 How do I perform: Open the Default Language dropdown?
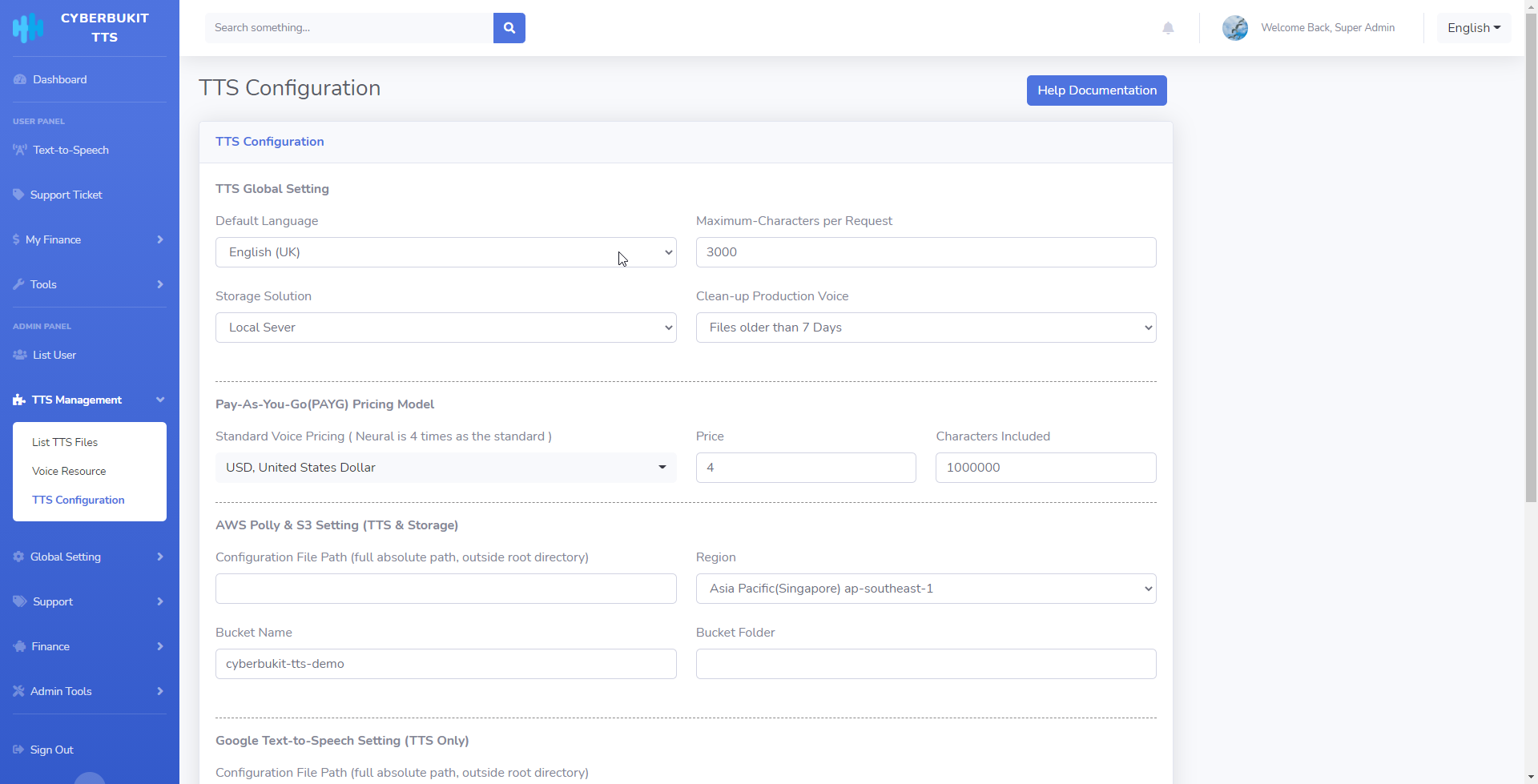(445, 252)
